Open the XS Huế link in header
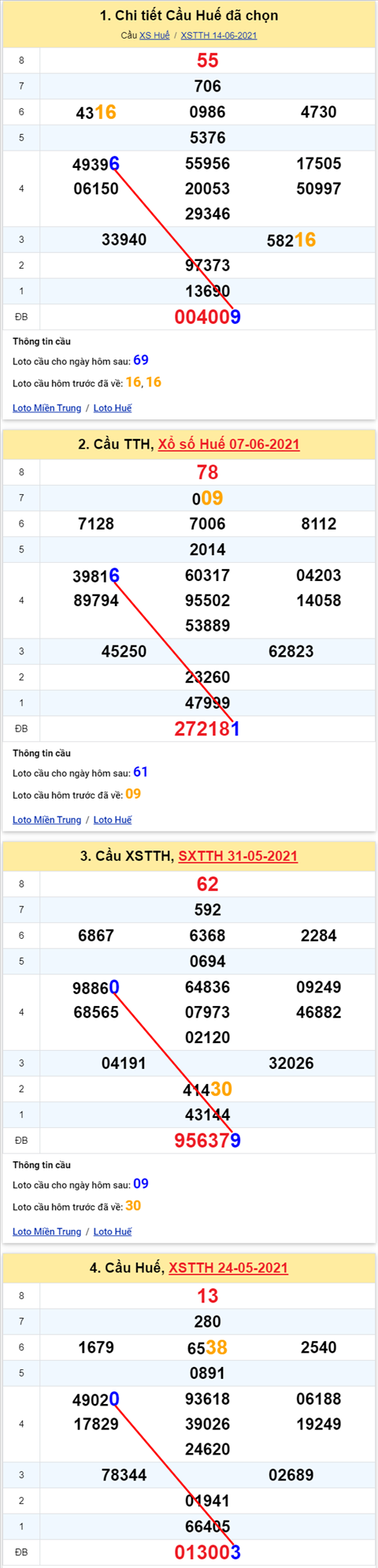The width and height of the screenshot is (378, 1568). 154,35
